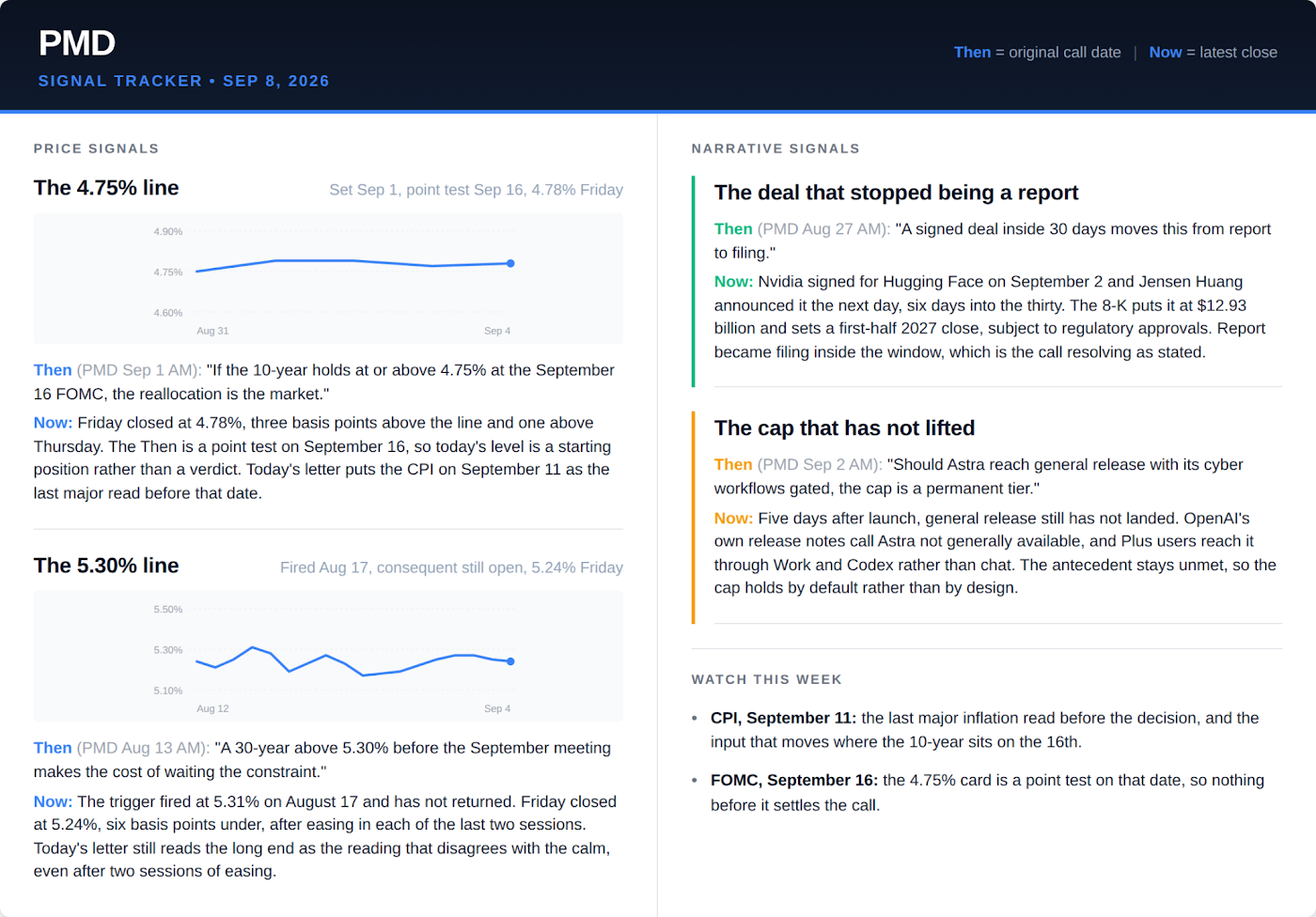The height and width of the screenshot is (917, 1316).
Task: Click the green accent bar beside deal card
Action: (694, 281)
